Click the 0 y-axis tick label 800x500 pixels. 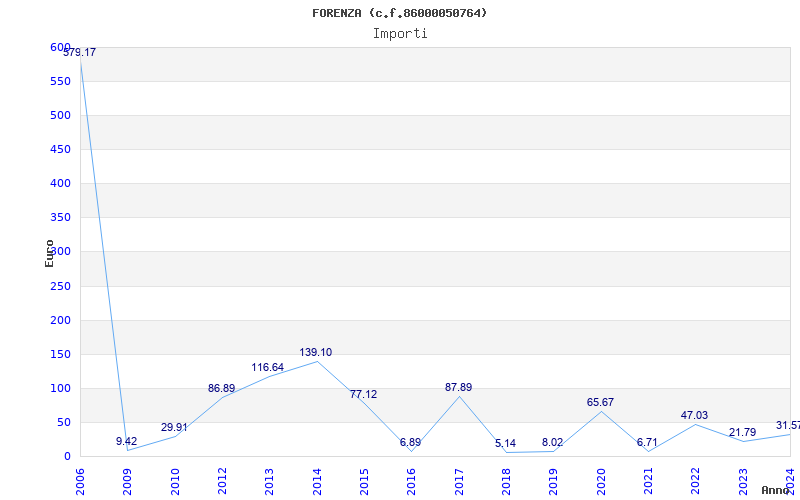coord(67,457)
